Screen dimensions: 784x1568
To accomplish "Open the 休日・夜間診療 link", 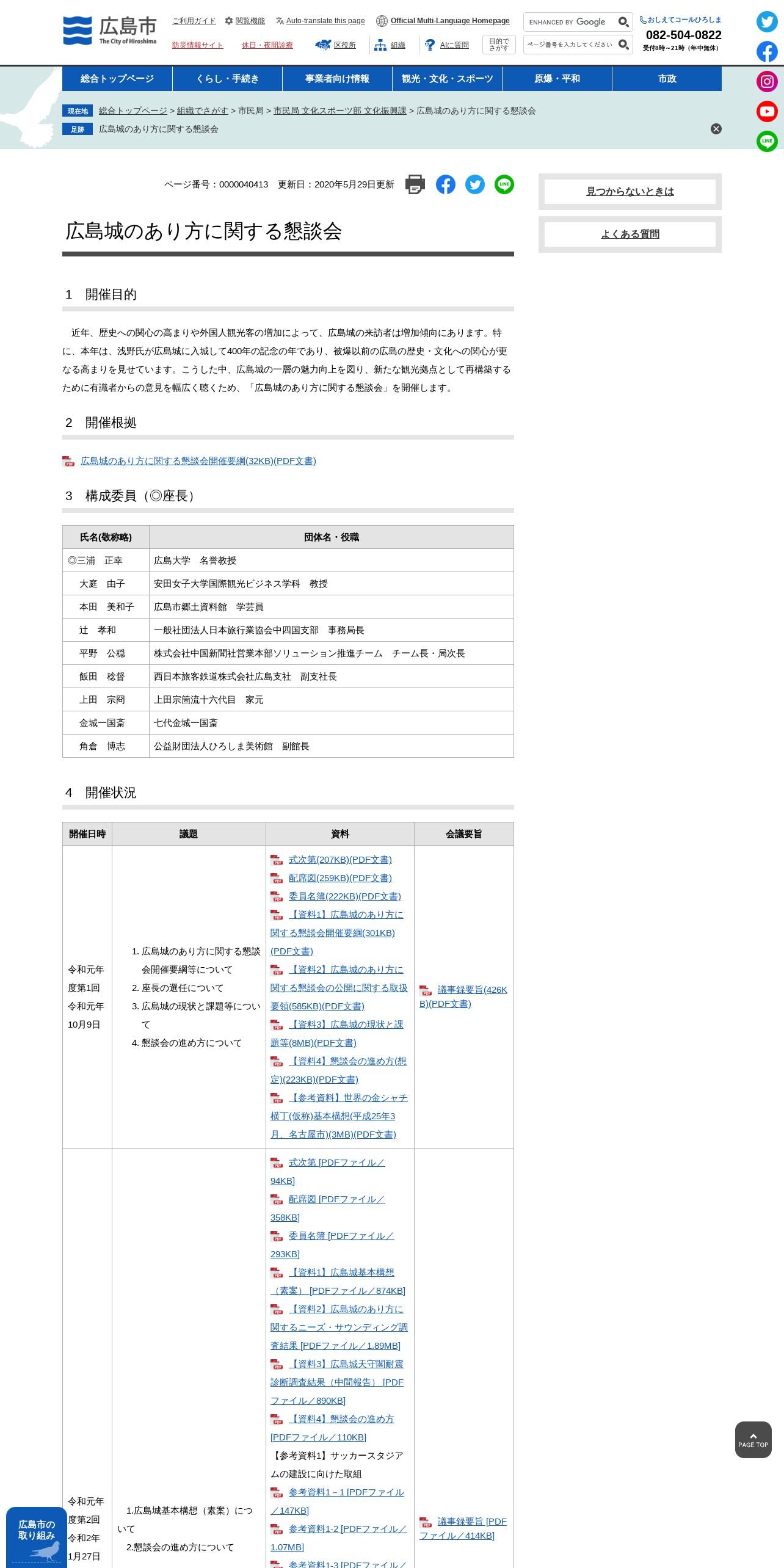I will (267, 45).
